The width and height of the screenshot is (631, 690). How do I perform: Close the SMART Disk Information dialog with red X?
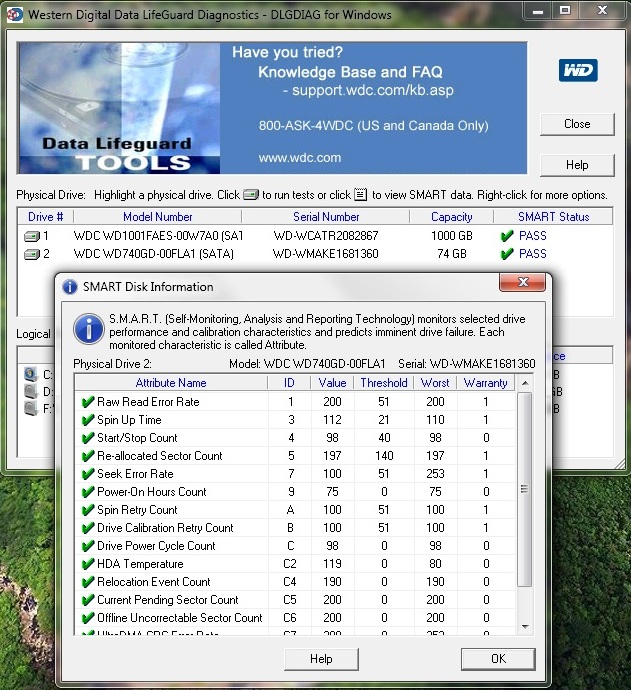(522, 282)
